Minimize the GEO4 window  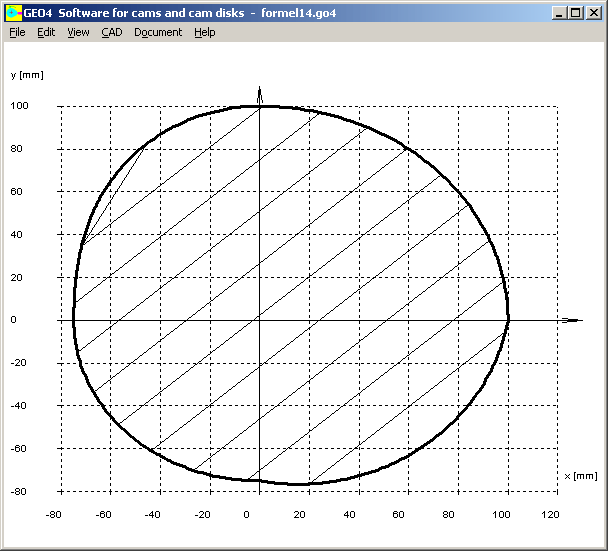(559, 13)
